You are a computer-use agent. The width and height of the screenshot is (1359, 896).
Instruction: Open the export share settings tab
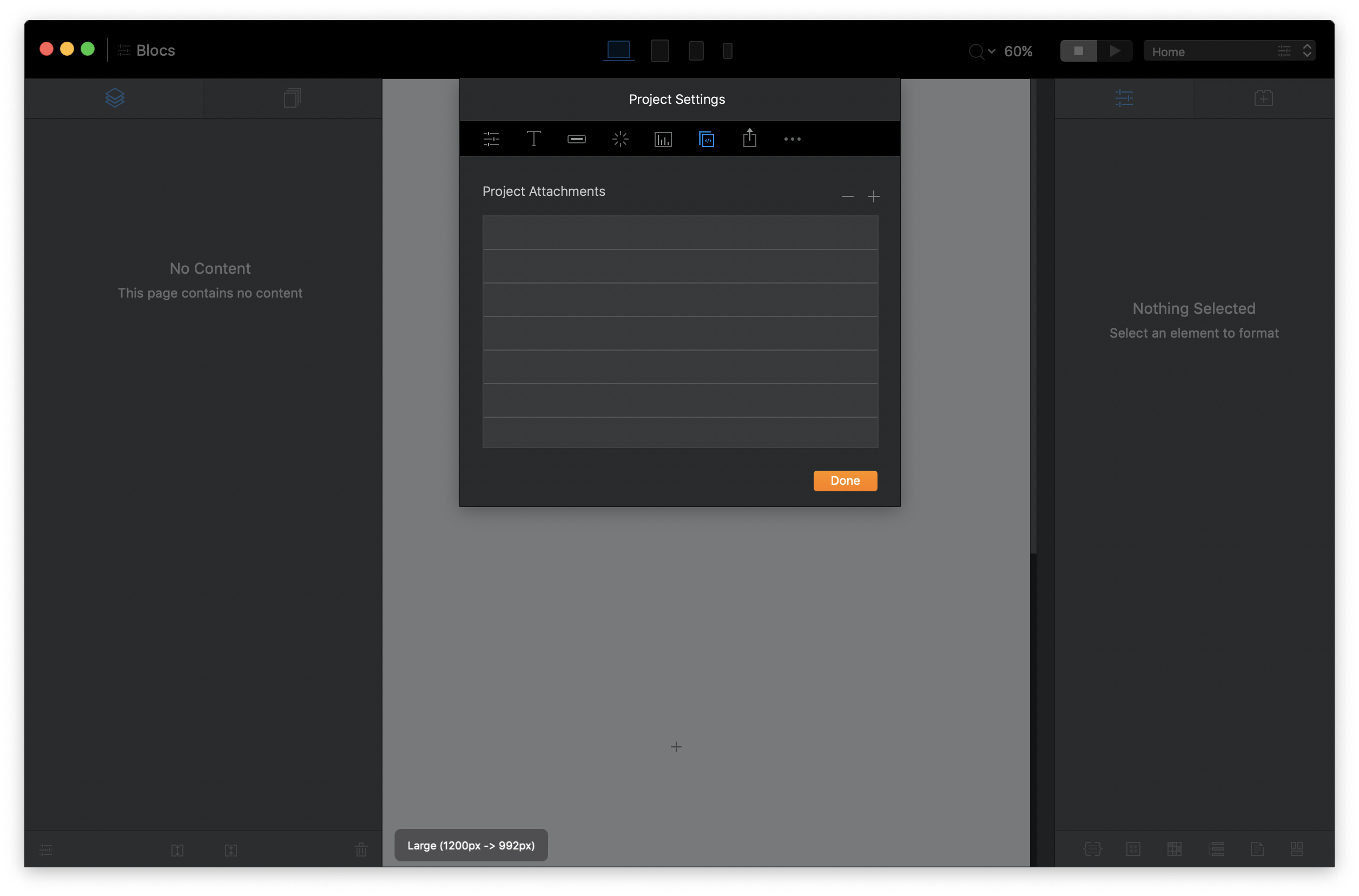[x=749, y=138]
